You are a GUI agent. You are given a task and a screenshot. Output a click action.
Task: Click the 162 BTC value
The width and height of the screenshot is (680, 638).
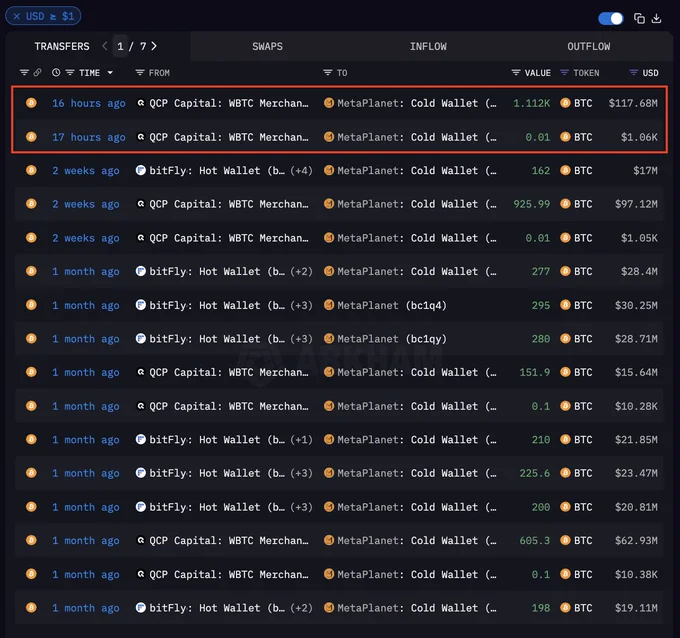coord(541,170)
